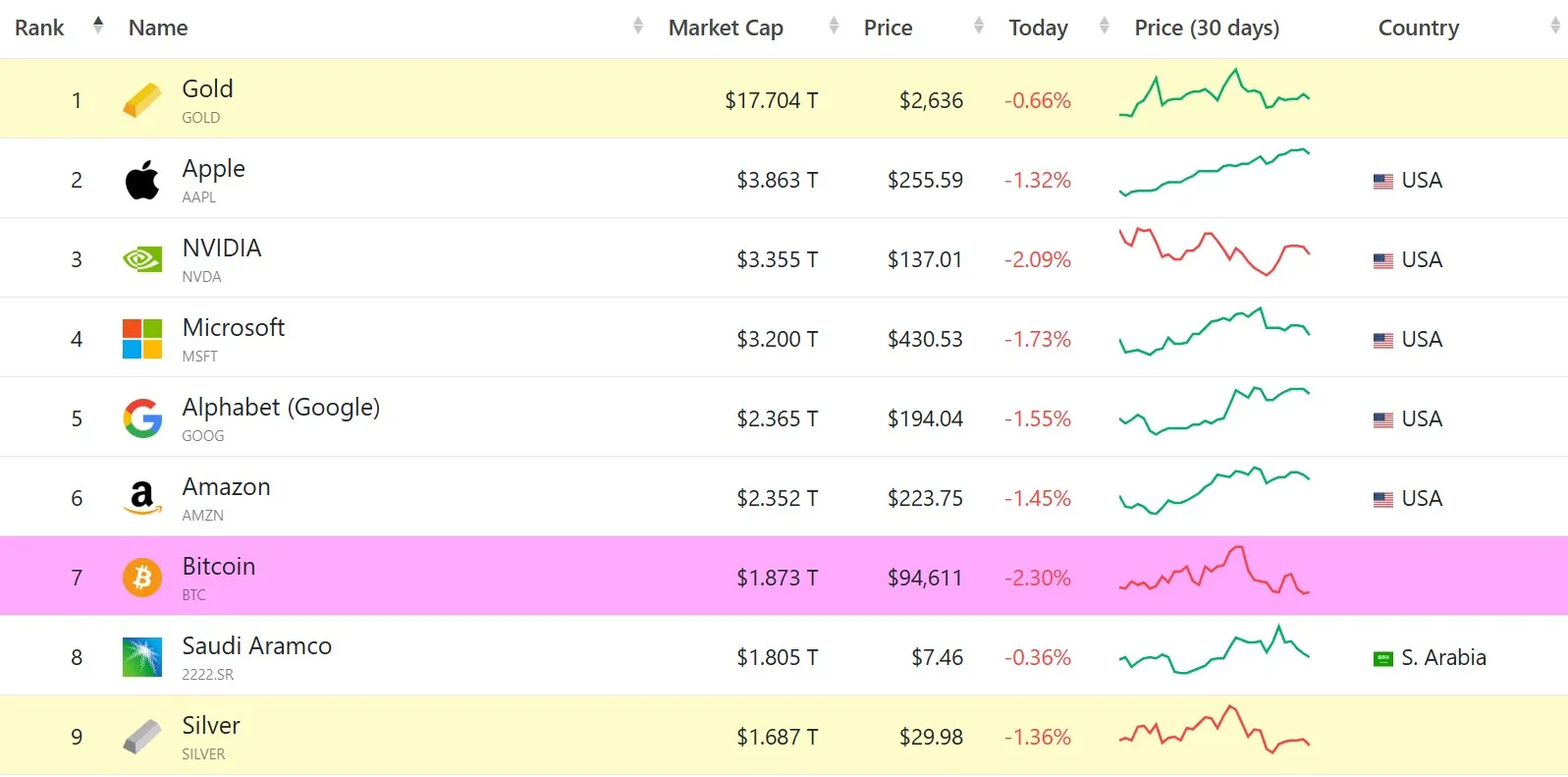This screenshot has width=1568, height=777.
Task: Click NVIDIA's $137.01 price value
Action: (925, 259)
